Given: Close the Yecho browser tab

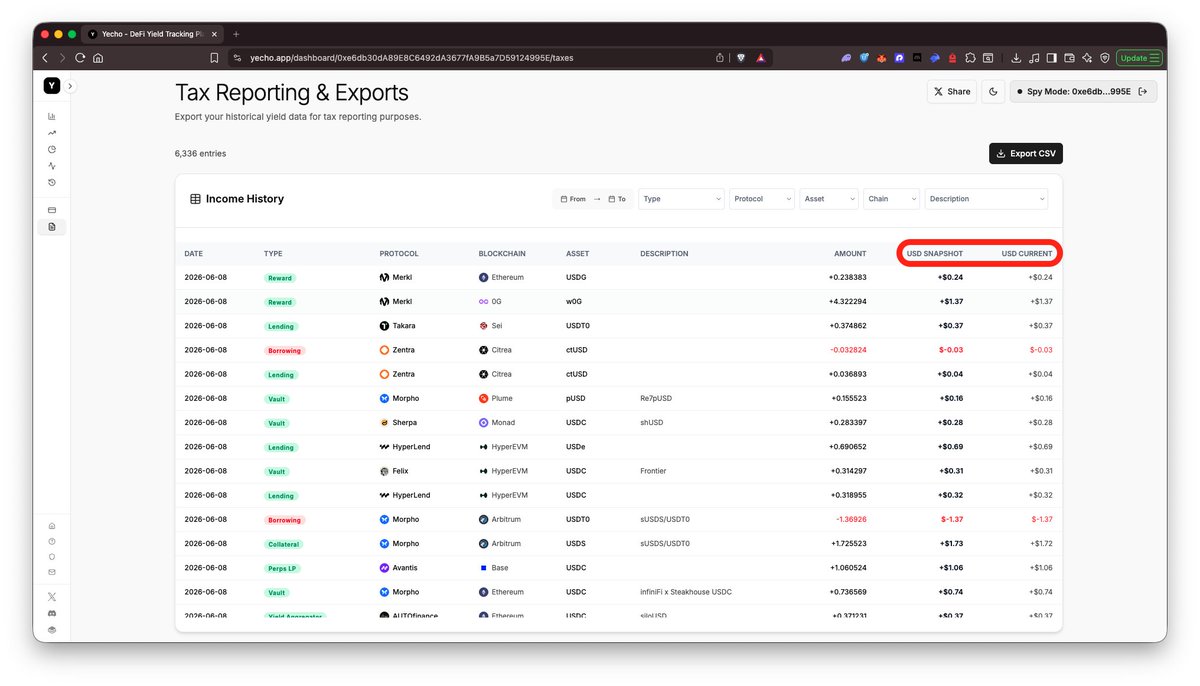Looking at the screenshot, I should [214, 33].
